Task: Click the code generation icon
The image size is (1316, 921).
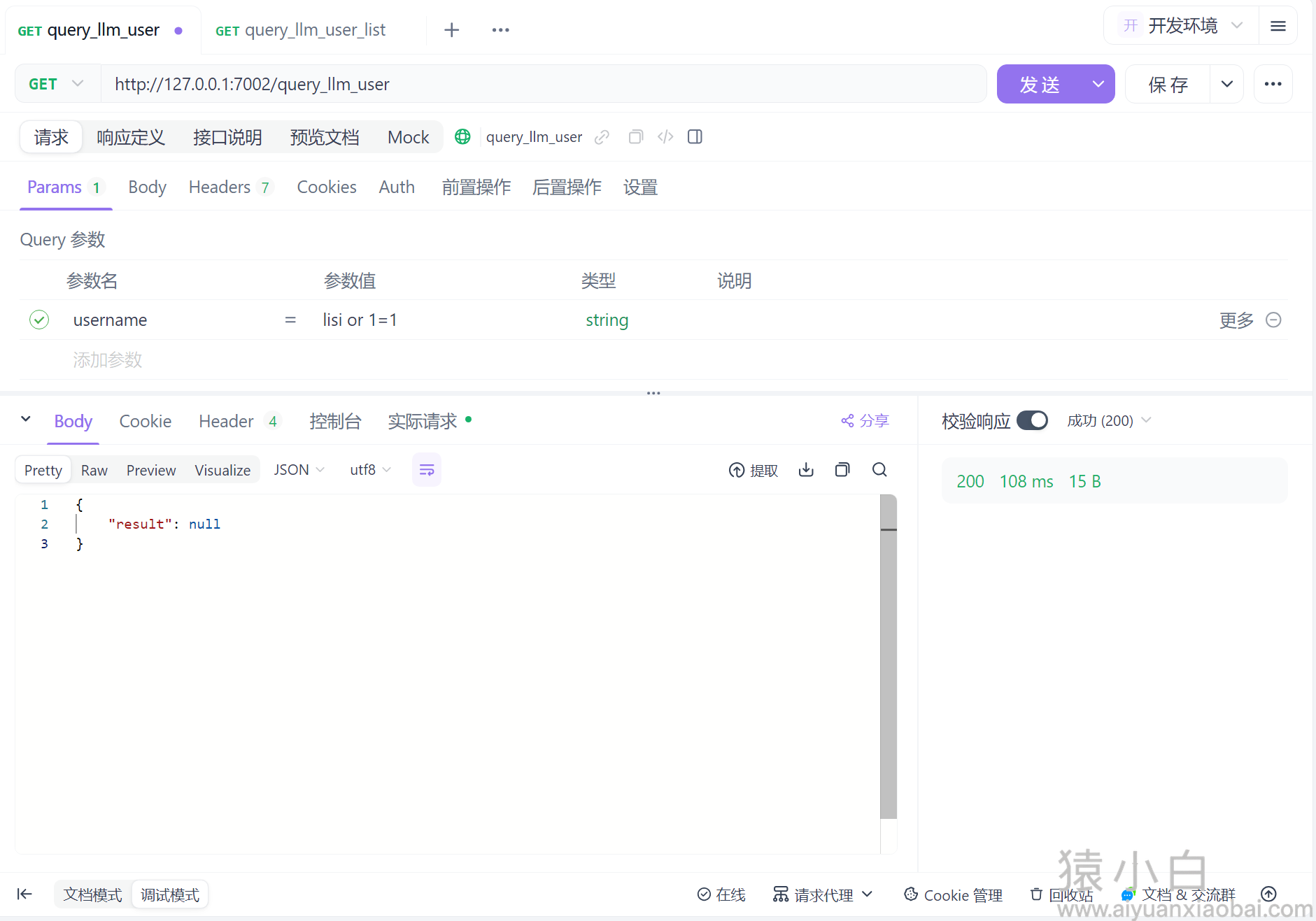Action: click(665, 137)
